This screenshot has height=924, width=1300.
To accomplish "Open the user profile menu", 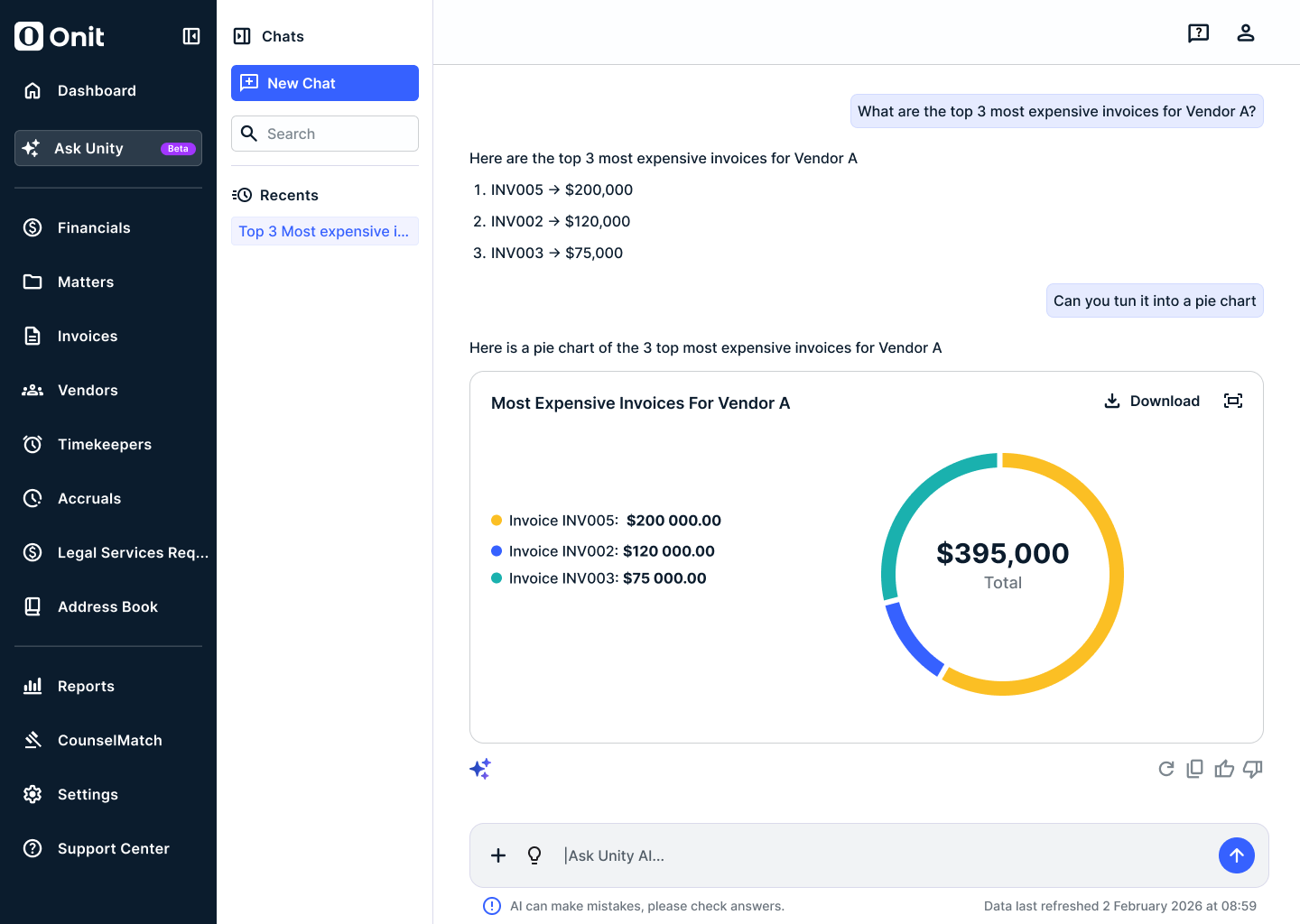I will (1246, 33).
